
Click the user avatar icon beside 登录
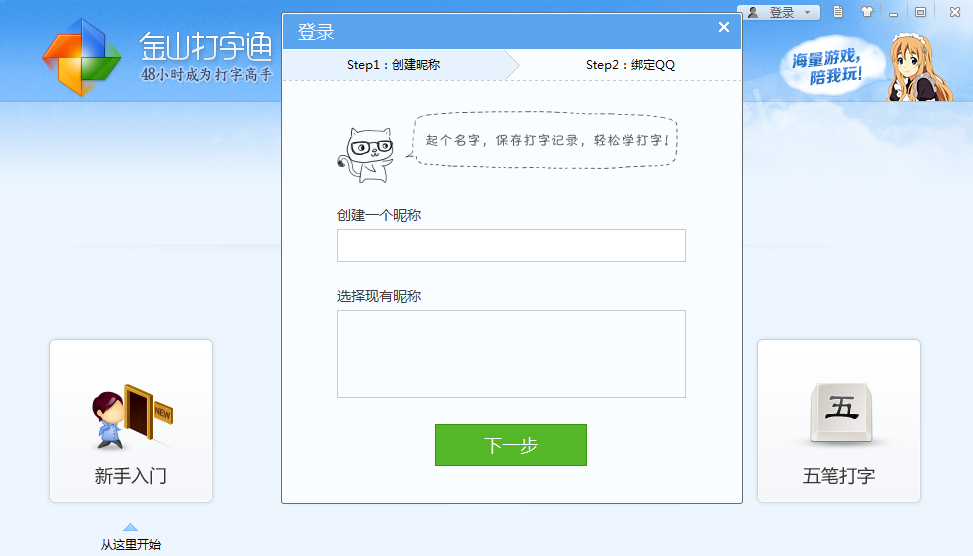(x=753, y=12)
